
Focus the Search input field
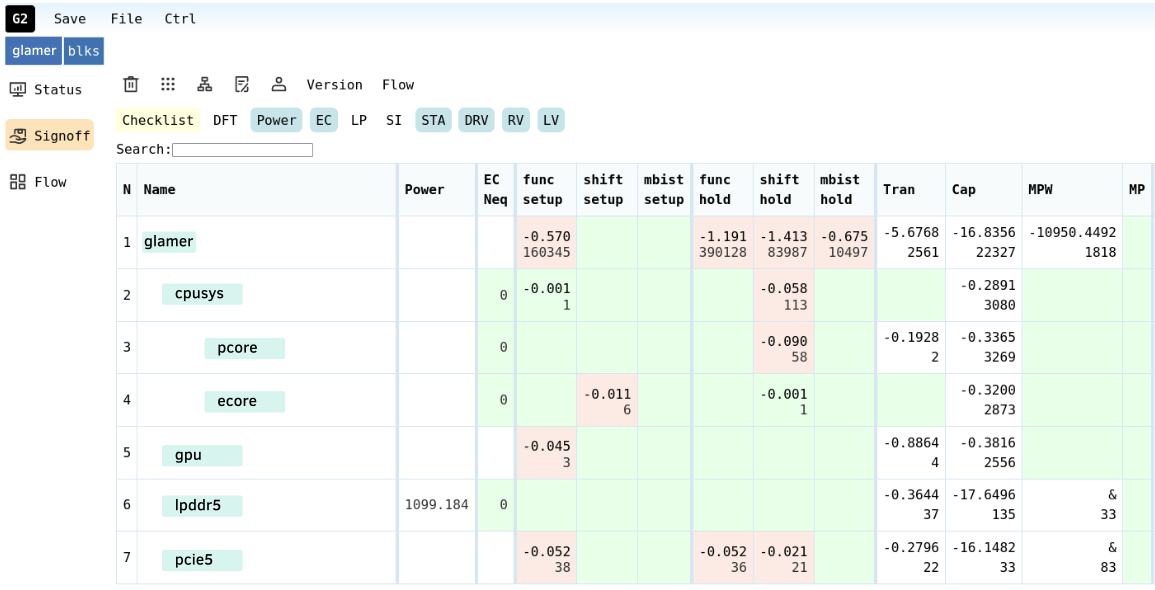click(242, 150)
